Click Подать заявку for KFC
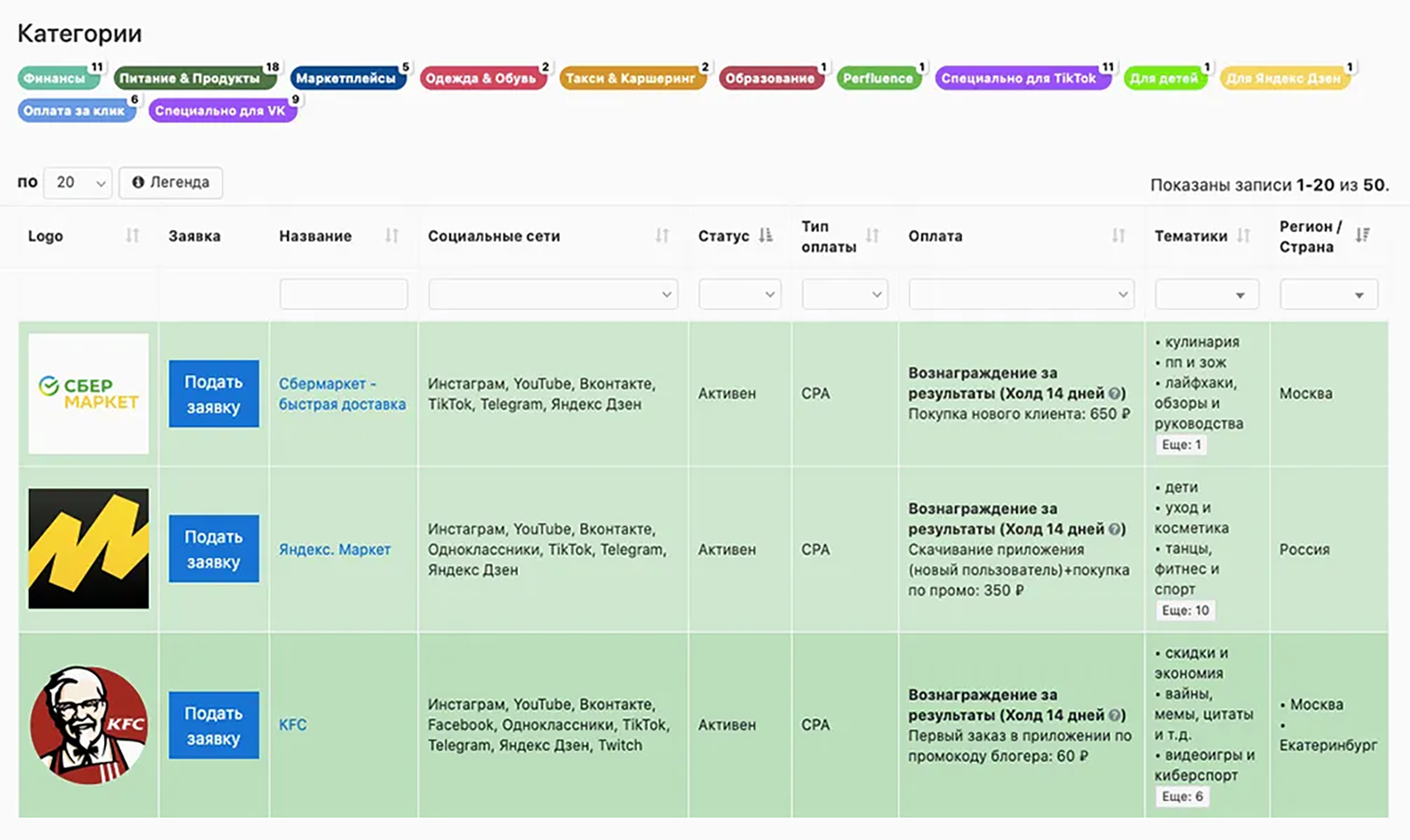This screenshot has width=1410, height=840. 213,725
